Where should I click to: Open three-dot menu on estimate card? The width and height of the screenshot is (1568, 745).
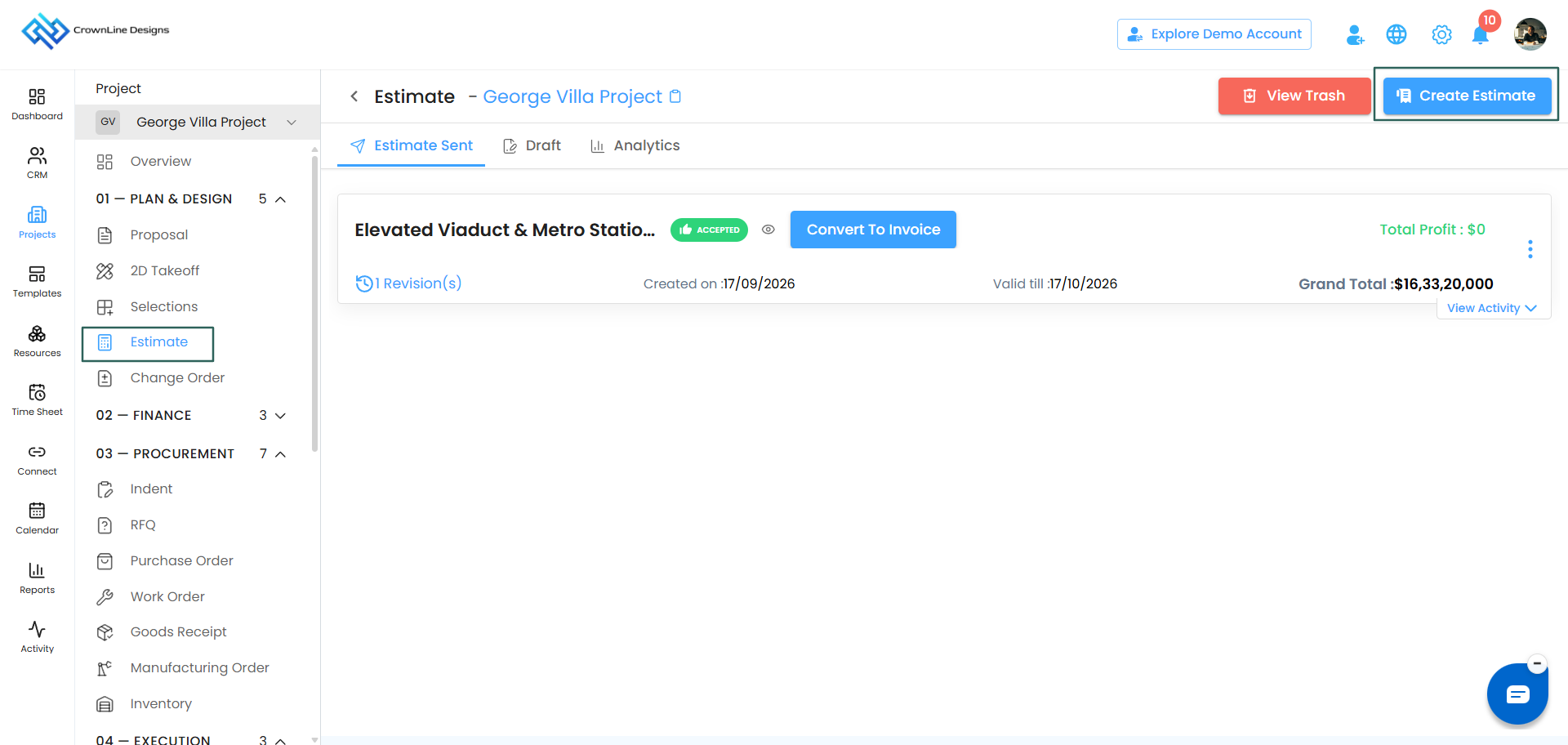pos(1530,249)
